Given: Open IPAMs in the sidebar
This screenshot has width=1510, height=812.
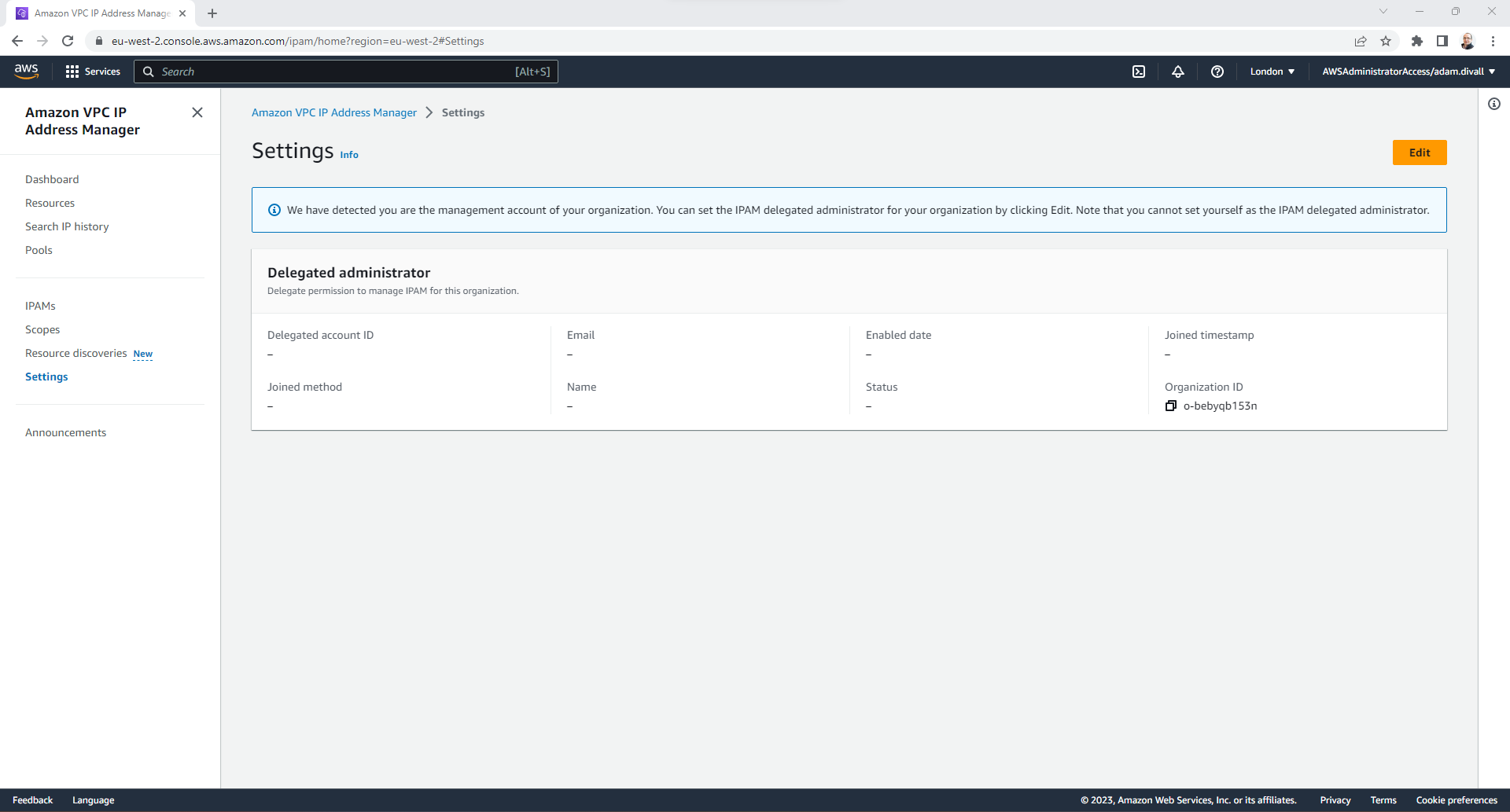Looking at the screenshot, I should point(40,306).
